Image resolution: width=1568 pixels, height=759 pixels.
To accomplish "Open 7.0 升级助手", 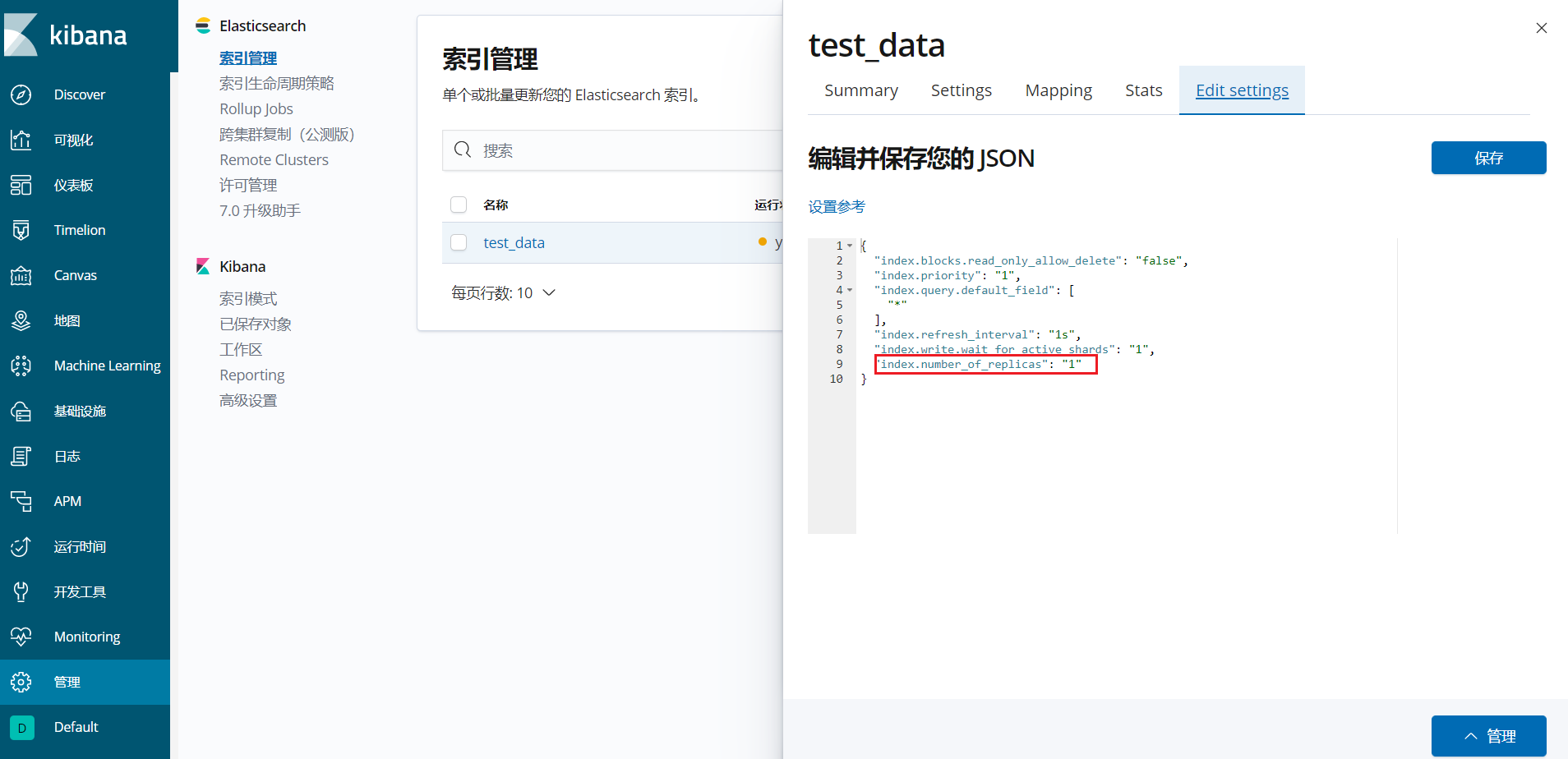I will [x=260, y=211].
